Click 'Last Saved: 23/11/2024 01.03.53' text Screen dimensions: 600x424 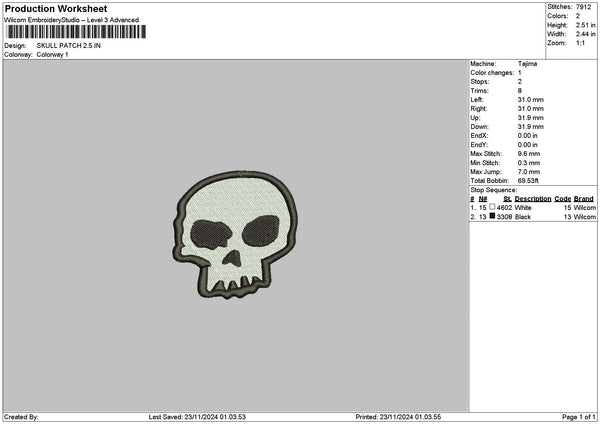point(197,417)
